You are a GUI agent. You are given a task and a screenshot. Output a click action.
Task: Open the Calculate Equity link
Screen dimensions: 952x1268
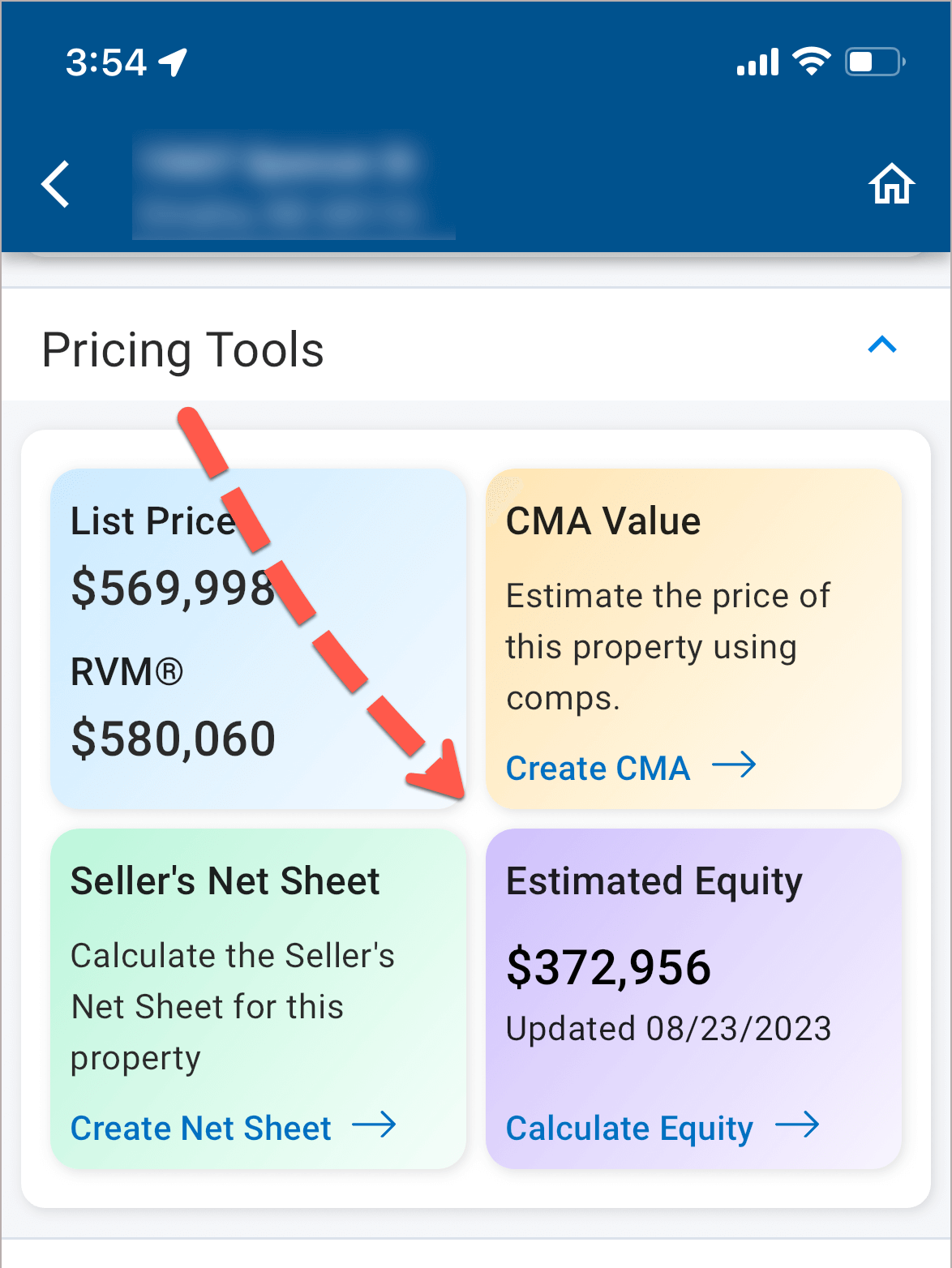pos(629,1128)
